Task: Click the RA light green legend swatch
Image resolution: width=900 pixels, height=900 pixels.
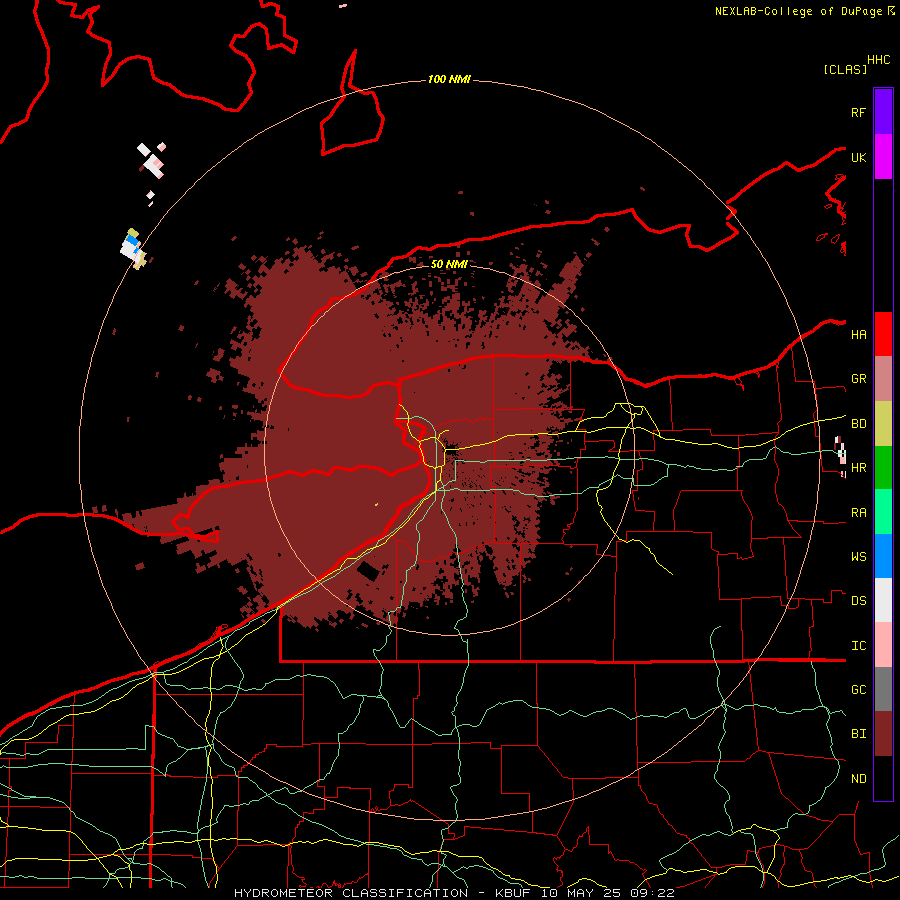Action: tap(883, 512)
